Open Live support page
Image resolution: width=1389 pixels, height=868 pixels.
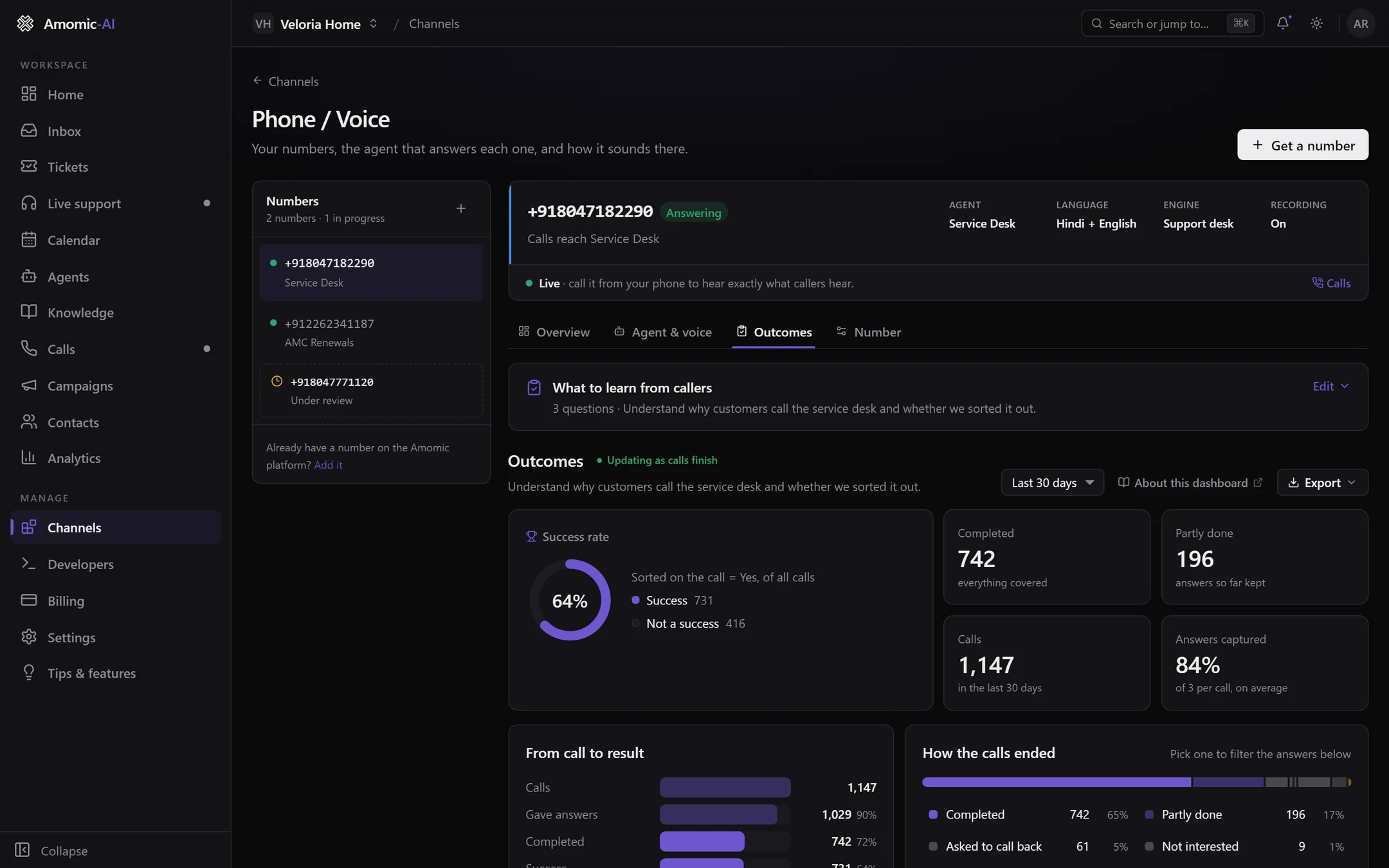click(x=116, y=204)
